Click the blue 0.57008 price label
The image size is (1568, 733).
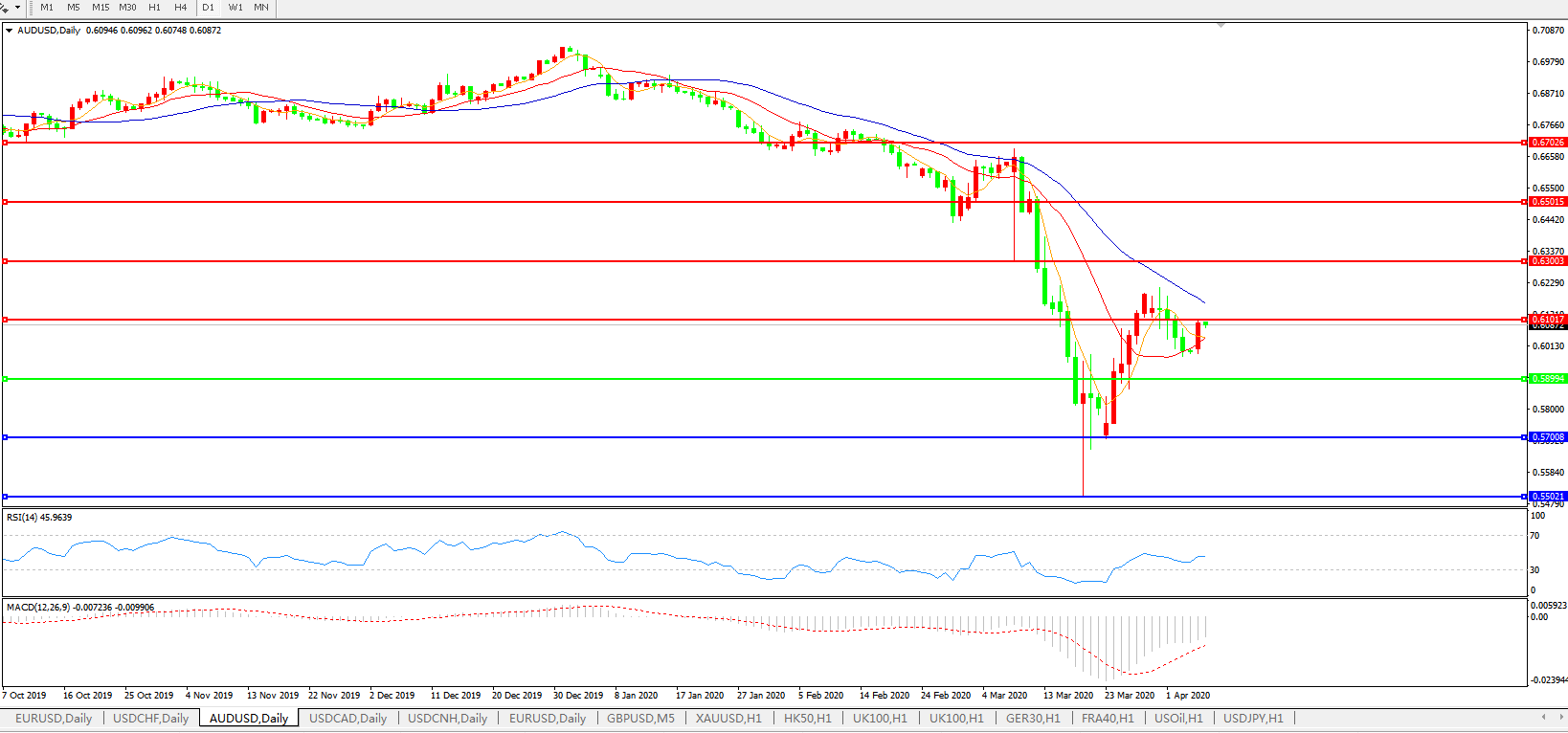[x=1547, y=437]
